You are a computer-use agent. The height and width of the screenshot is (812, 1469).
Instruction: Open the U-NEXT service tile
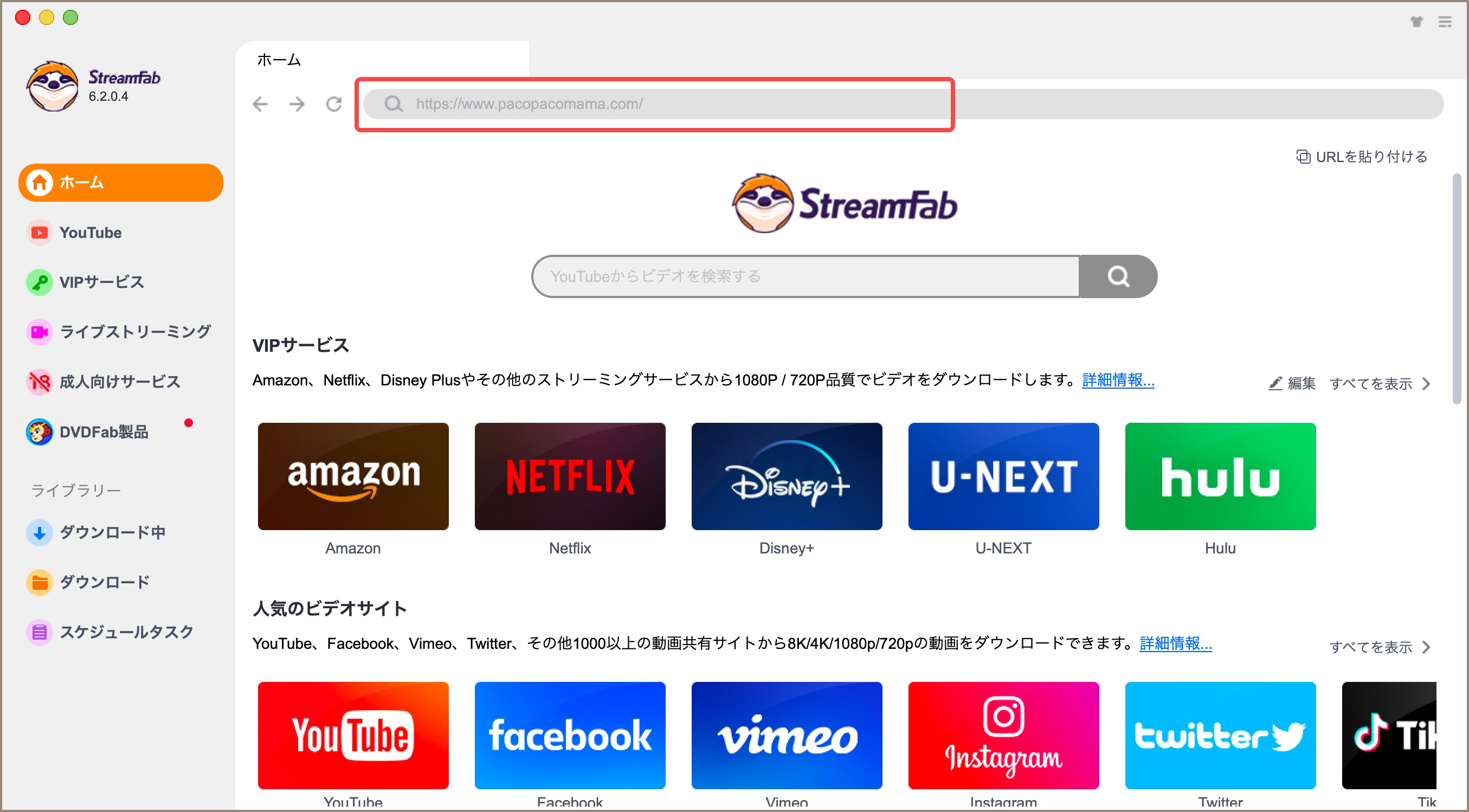tap(1003, 476)
